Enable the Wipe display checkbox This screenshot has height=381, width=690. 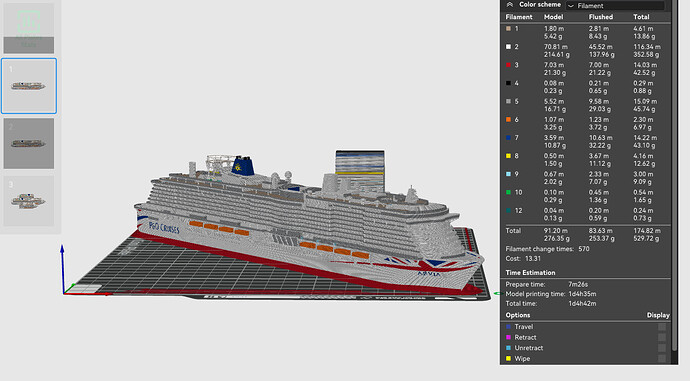(661, 359)
